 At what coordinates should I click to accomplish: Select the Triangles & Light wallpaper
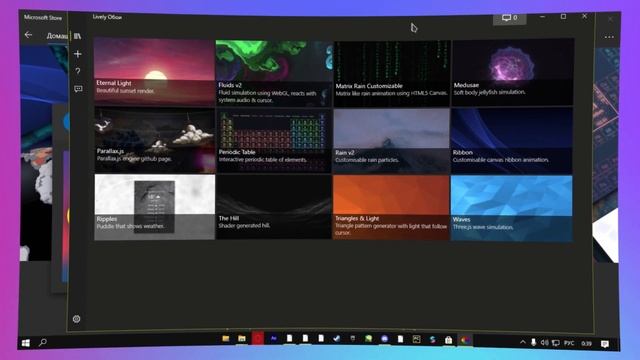[391, 208]
